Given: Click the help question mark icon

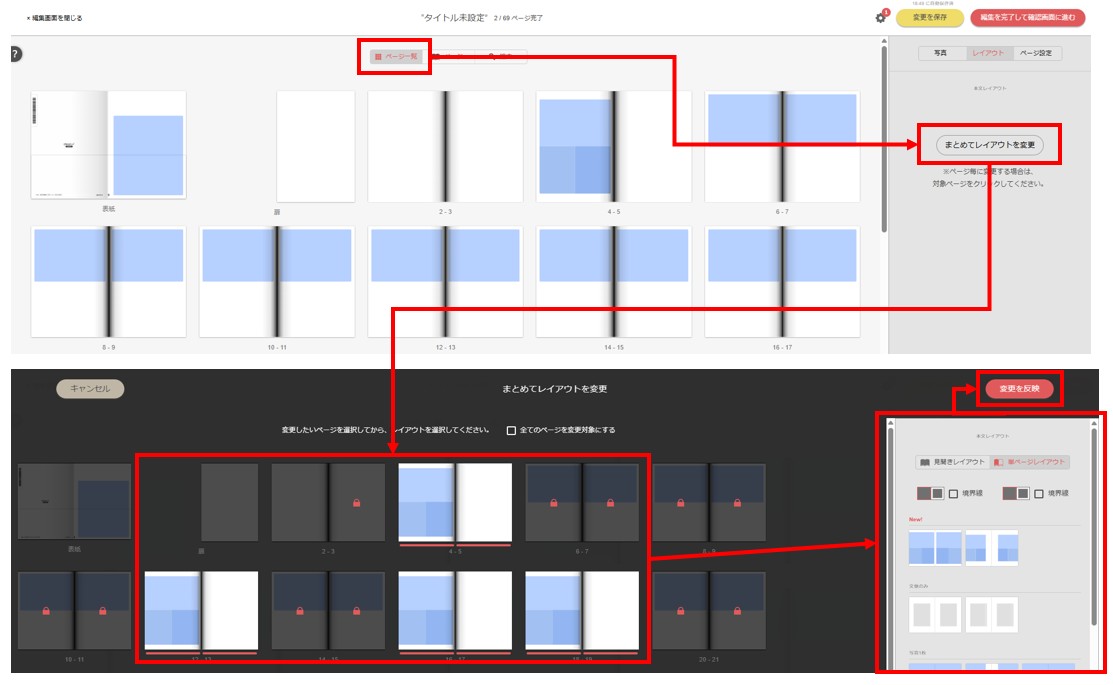Looking at the screenshot, I should pos(16,54).
